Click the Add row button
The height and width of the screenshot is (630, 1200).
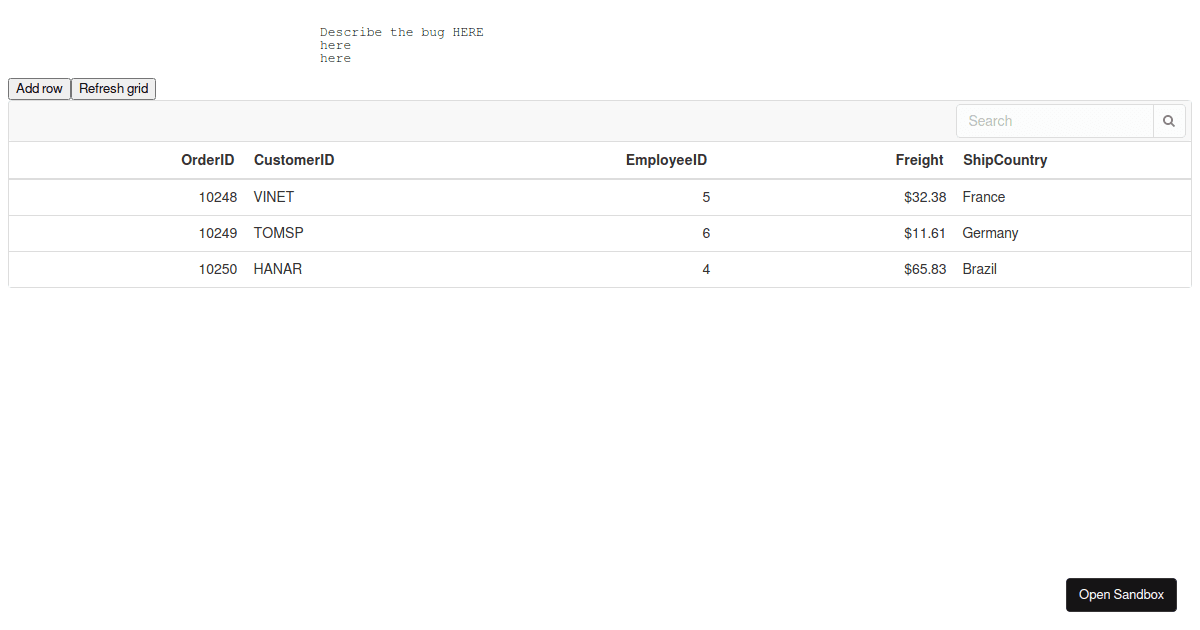click(x=40, y=89)
